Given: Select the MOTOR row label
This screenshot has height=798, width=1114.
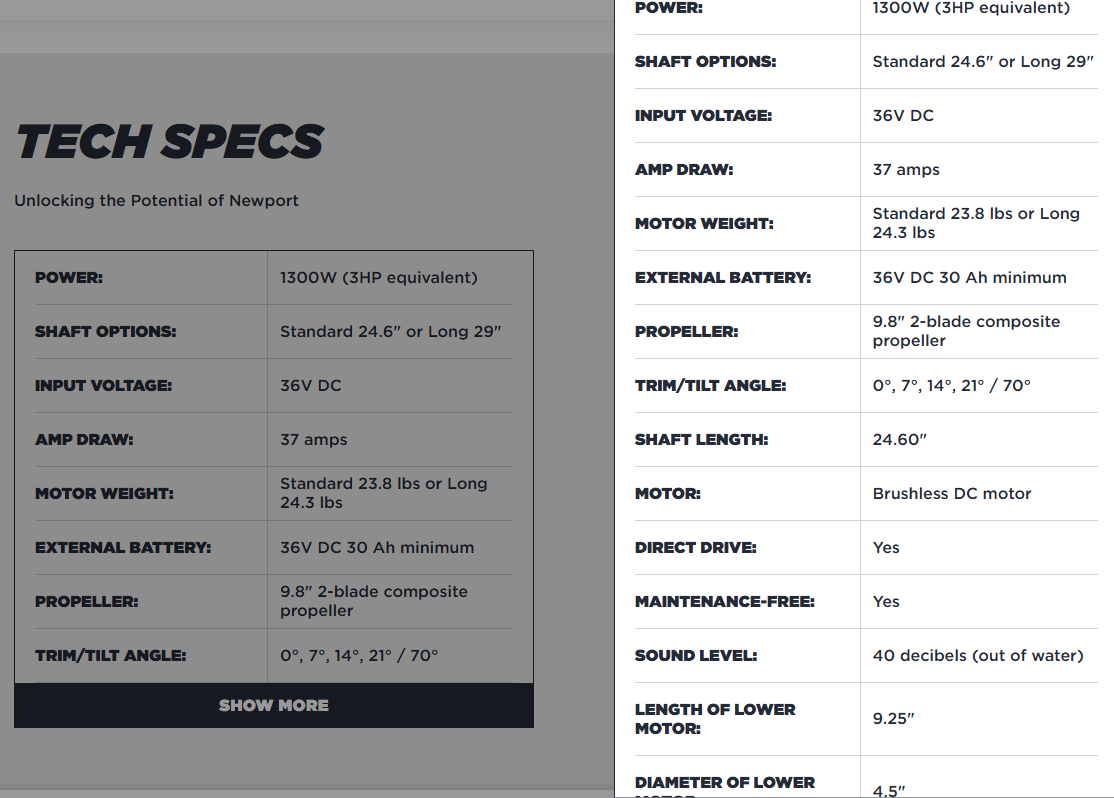Looking at the screenshot, I should click(x=667, y=493).
